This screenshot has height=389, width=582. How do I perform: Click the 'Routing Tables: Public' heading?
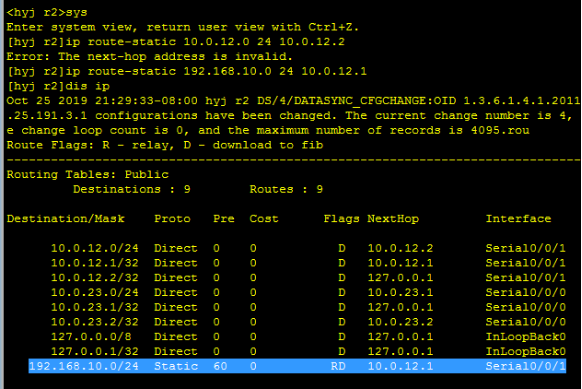[x=88, y=174]
